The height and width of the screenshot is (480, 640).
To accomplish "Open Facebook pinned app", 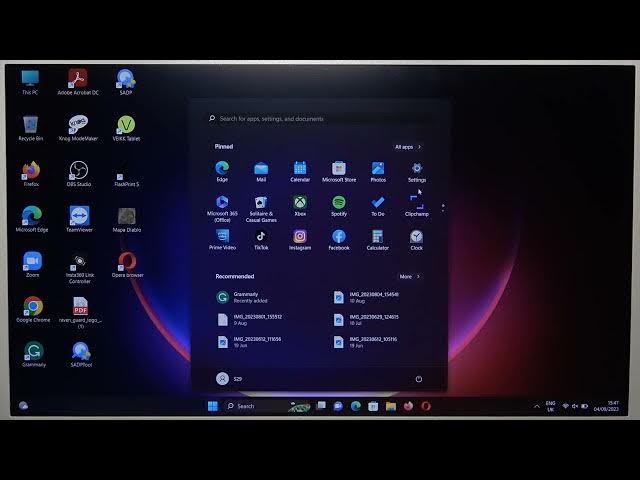I will pos(339,240).
